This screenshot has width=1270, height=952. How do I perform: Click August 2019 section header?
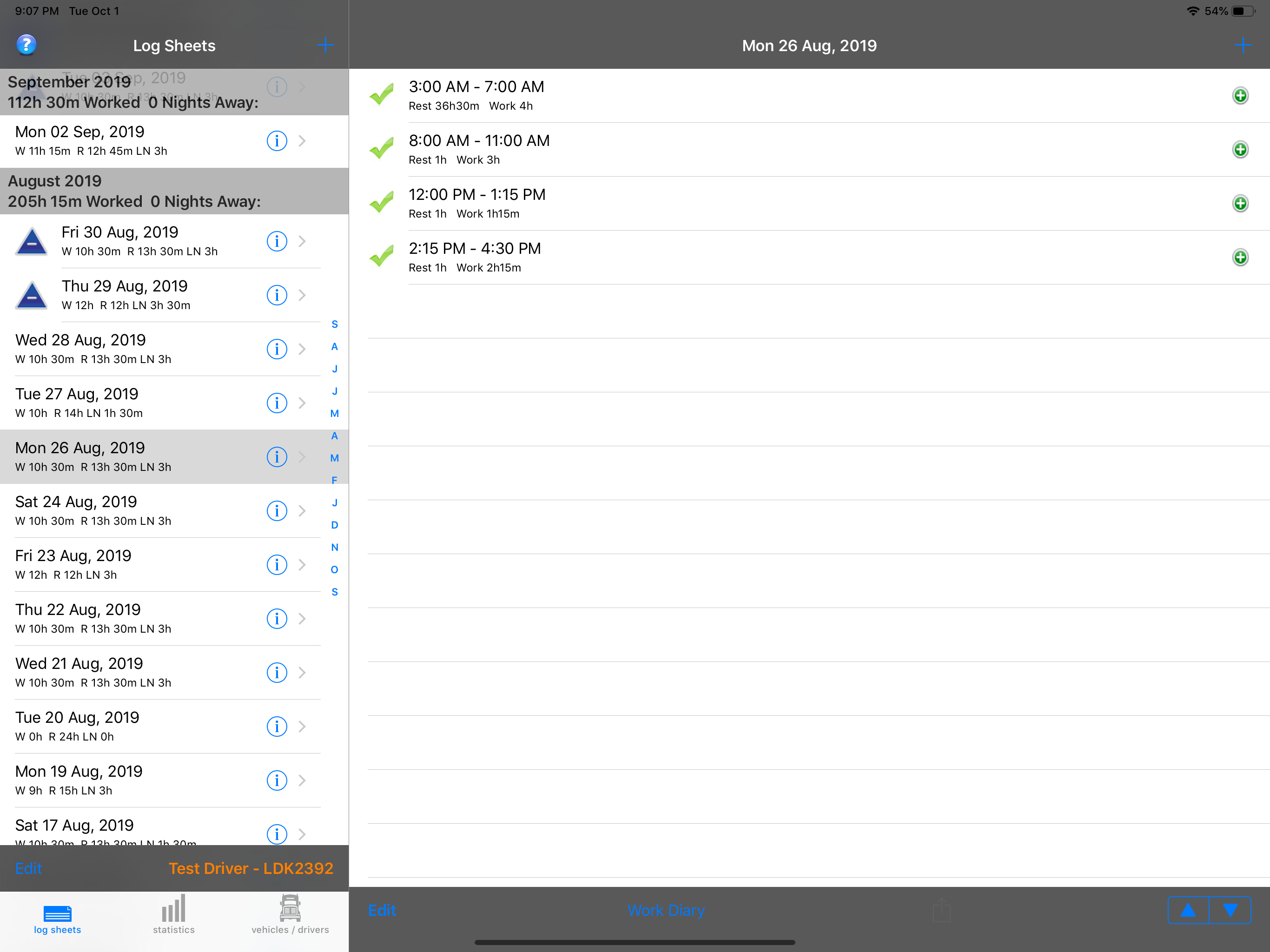pos(174,191)
